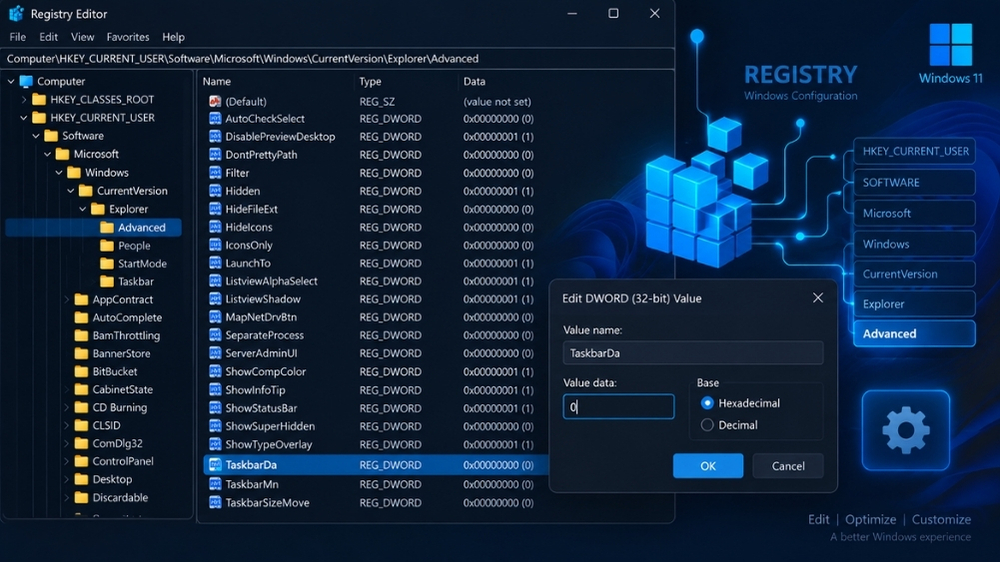This screenshot has width=1000, height=562.
Task: Cancel the Edit DWORD dialog
Action: tap(788, 466)
